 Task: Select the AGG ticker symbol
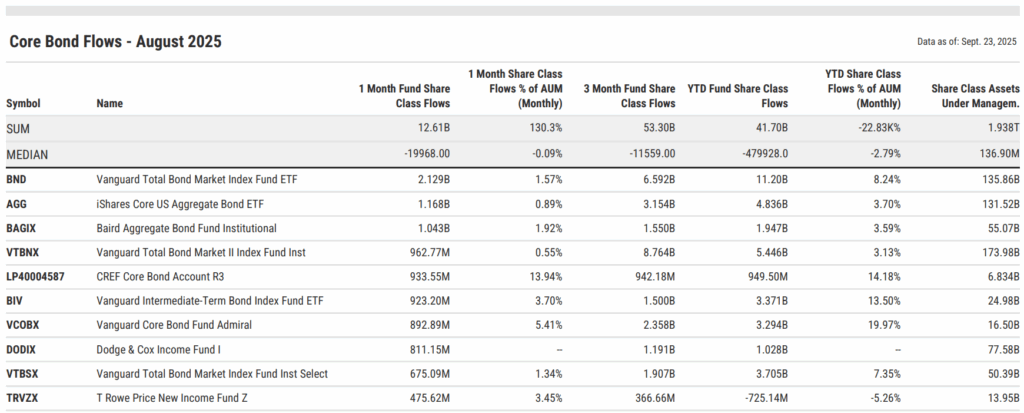16,204
